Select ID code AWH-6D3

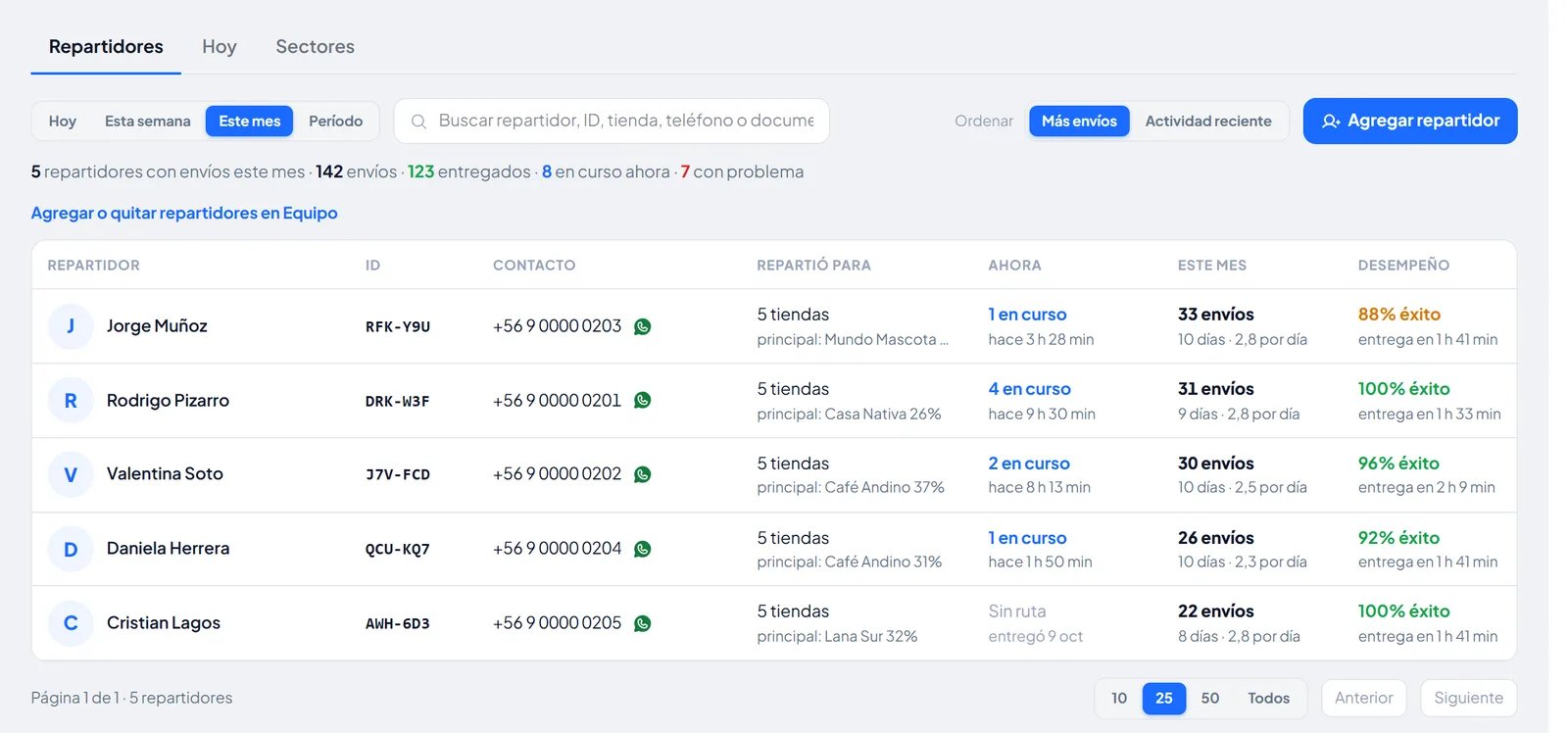pos(398,624)
